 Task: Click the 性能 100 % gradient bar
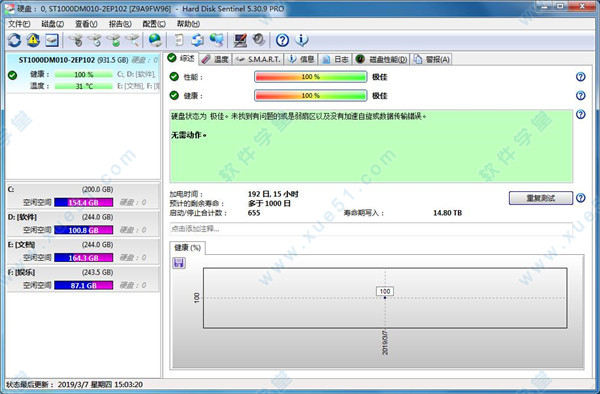click(310, 77)
